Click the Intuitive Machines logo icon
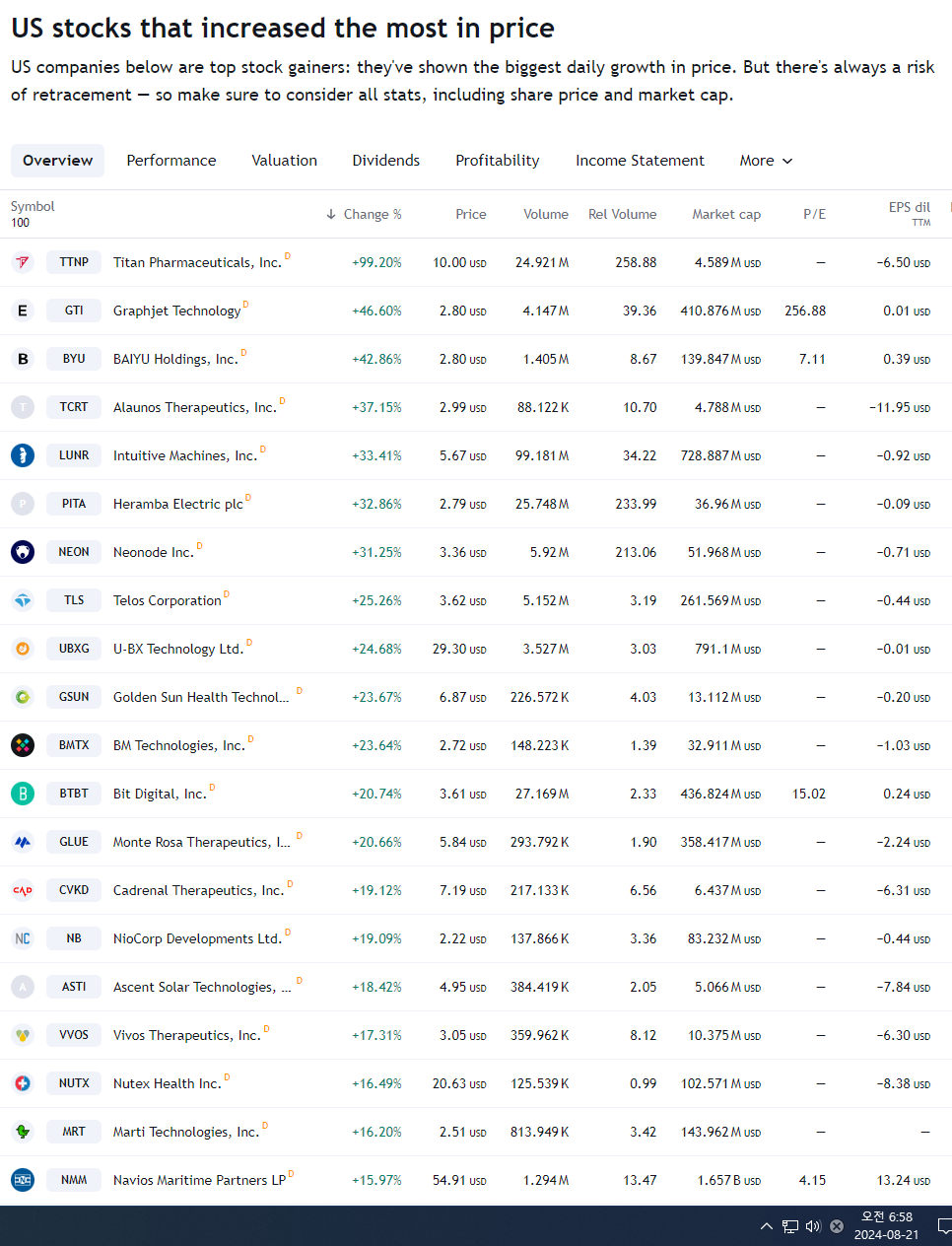This screenshot has height=1246, width=952. (23, 455)
